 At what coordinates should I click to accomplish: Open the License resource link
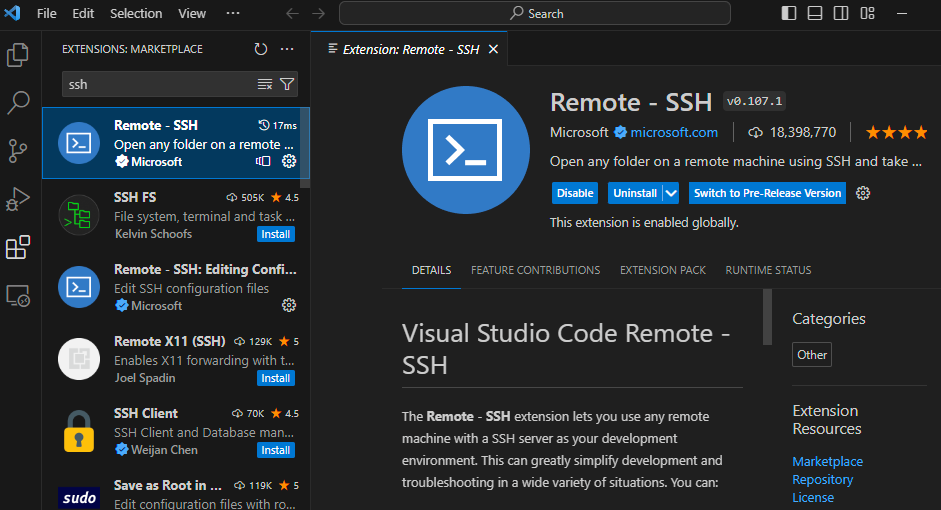pos(813,497)
